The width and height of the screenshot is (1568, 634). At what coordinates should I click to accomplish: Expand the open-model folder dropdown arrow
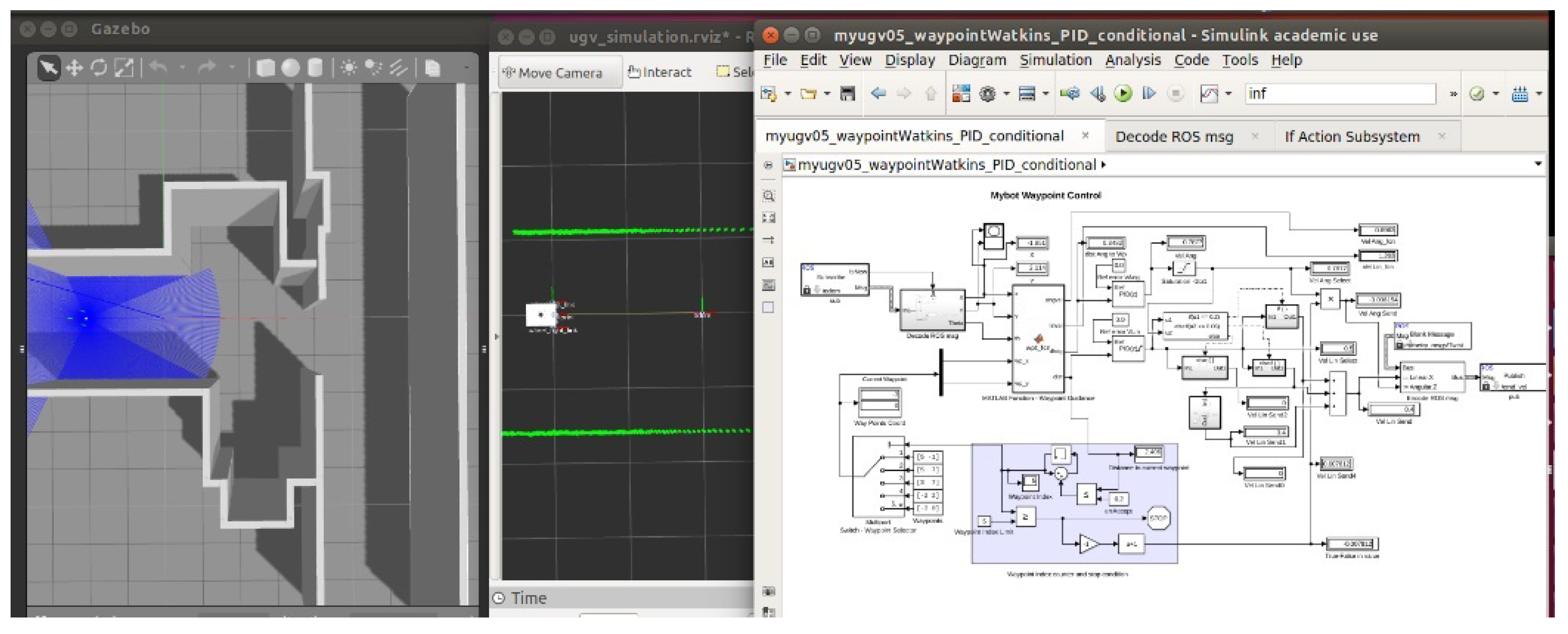[827, 93]
